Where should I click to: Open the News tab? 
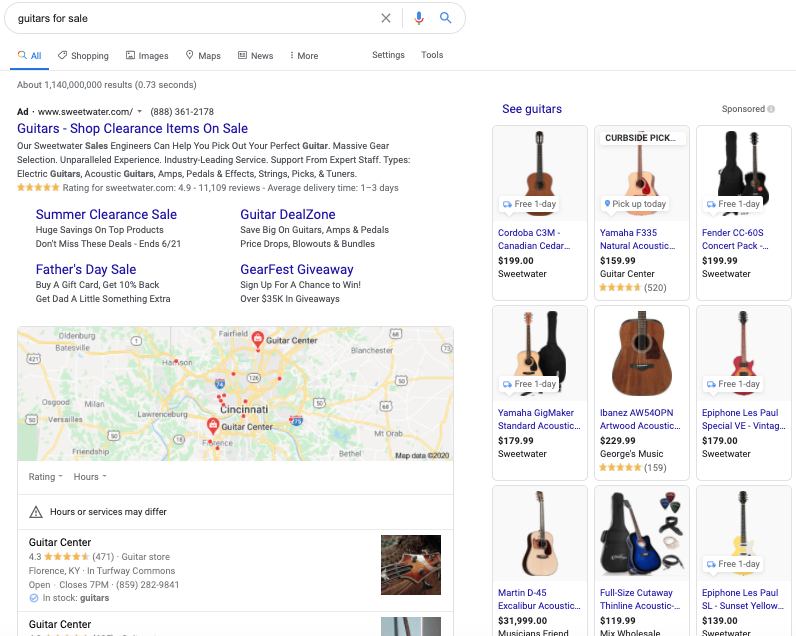click(x=256, y=55)
